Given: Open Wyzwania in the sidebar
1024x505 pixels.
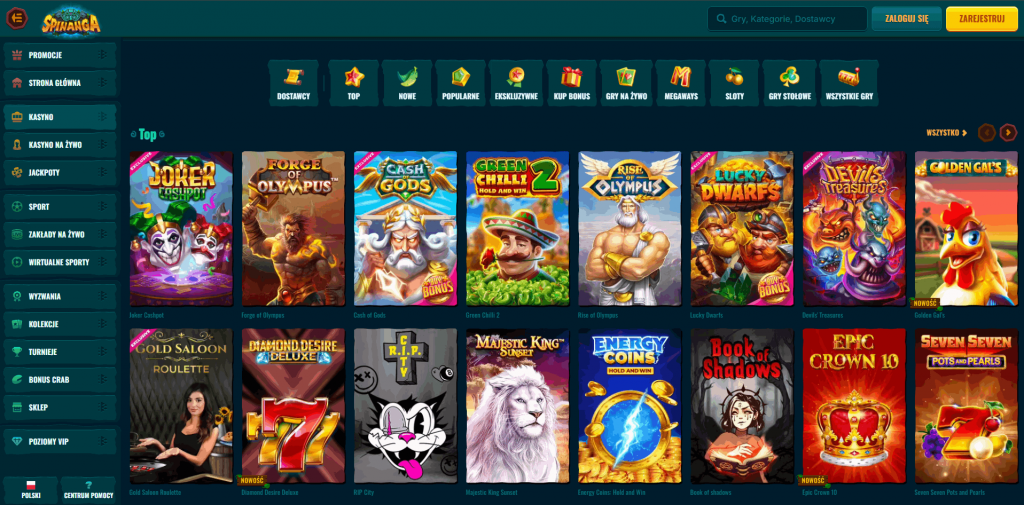Looking at the screenshot, I should pyautogui.click(x=59, y=296).
